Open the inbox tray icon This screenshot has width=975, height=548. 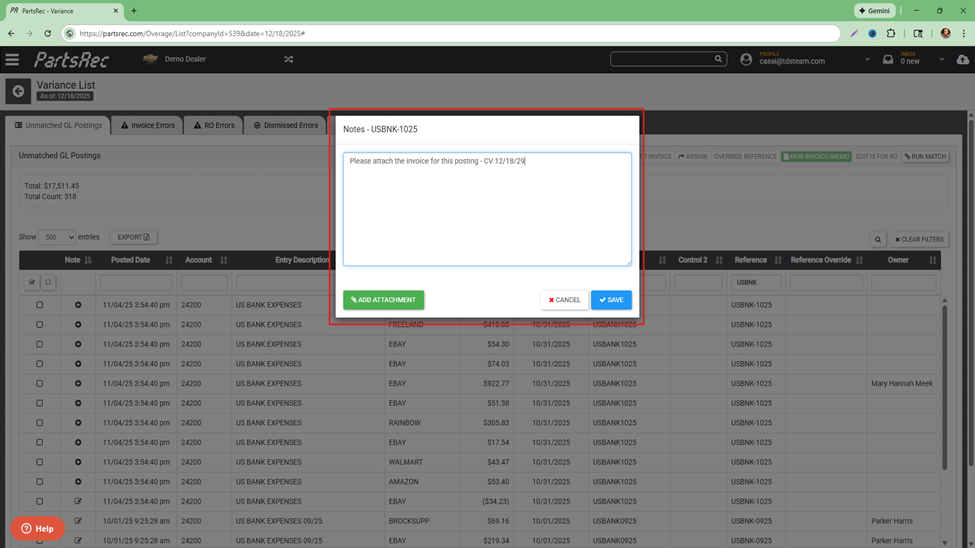coord(888,59)
